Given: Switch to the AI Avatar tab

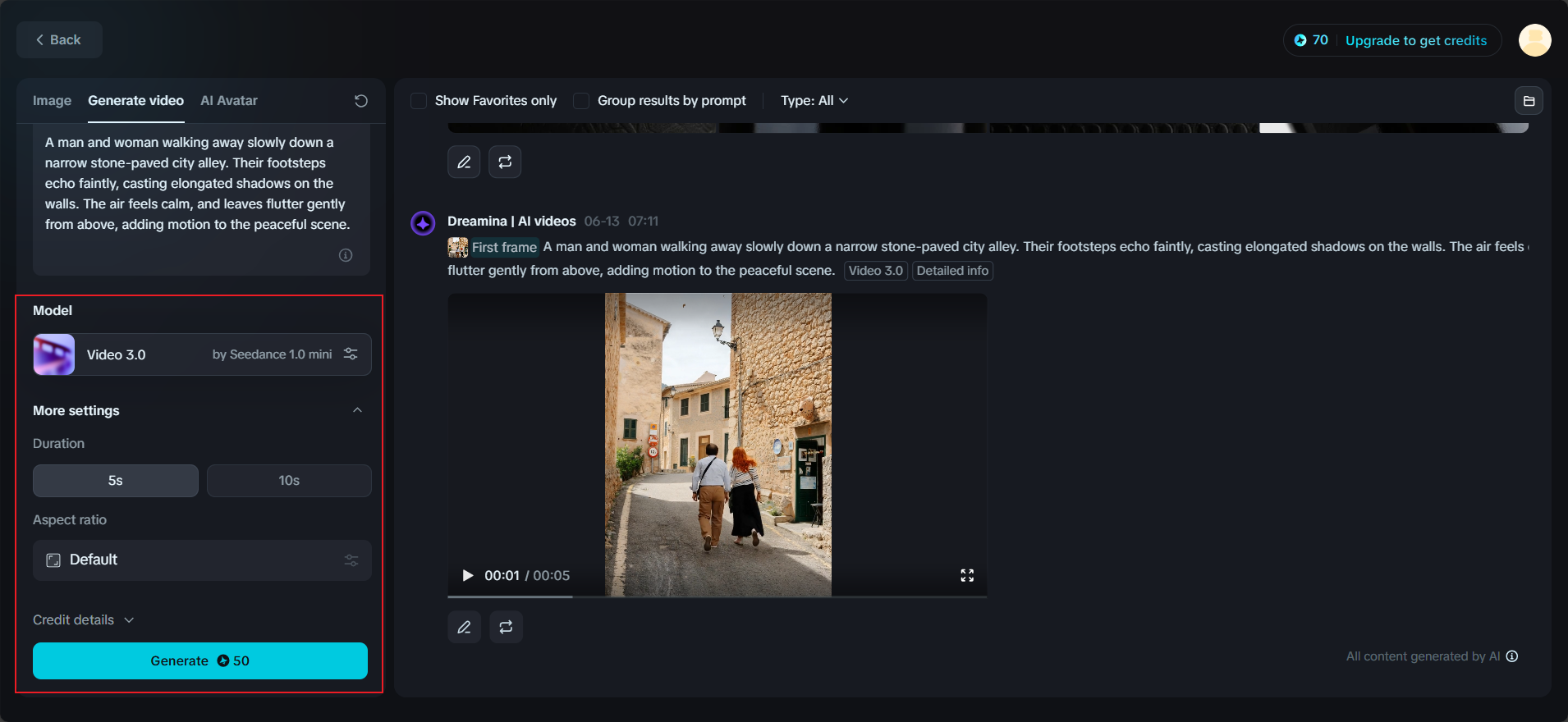Looking at the screenshot, I should 229,101.
